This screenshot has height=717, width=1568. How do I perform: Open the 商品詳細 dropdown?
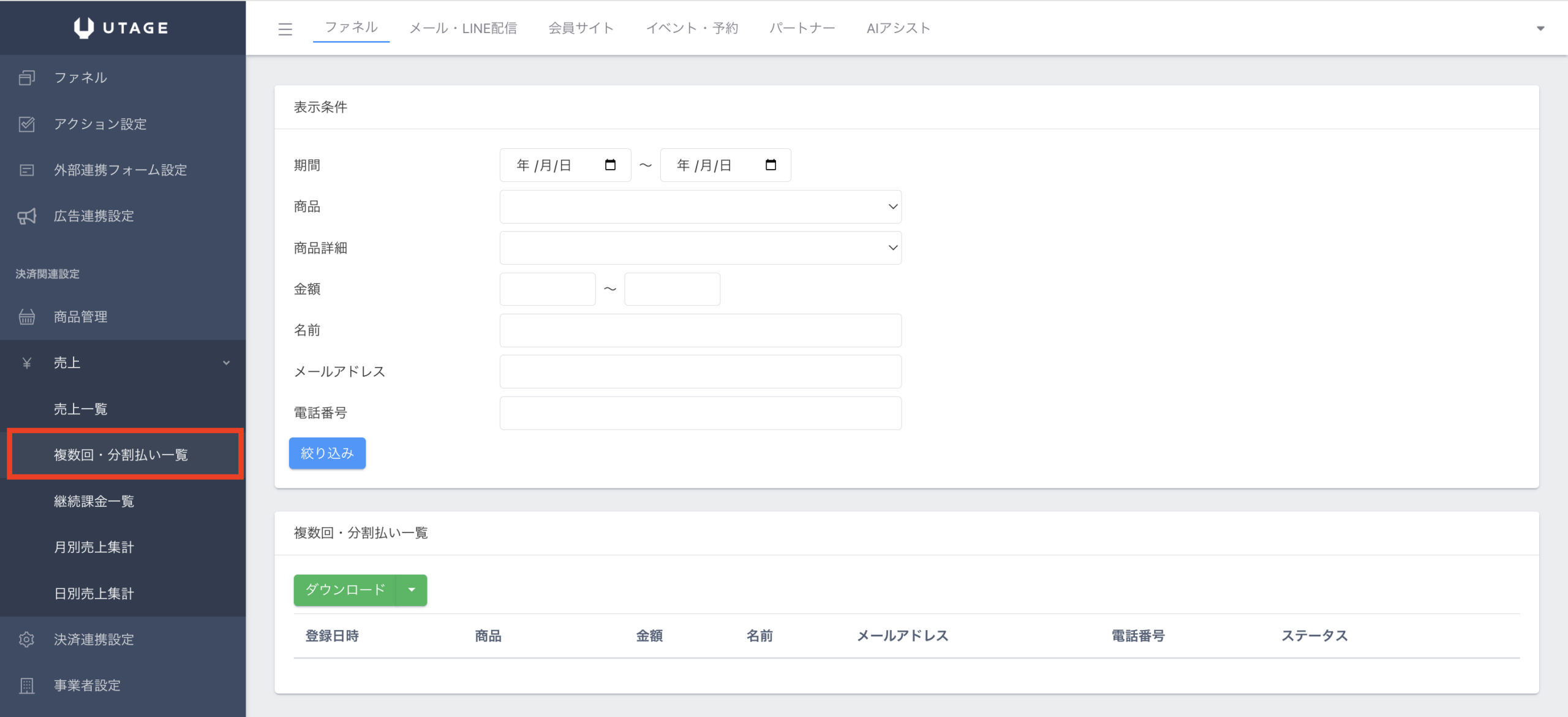pyautogui.click(x=700, y=248)
